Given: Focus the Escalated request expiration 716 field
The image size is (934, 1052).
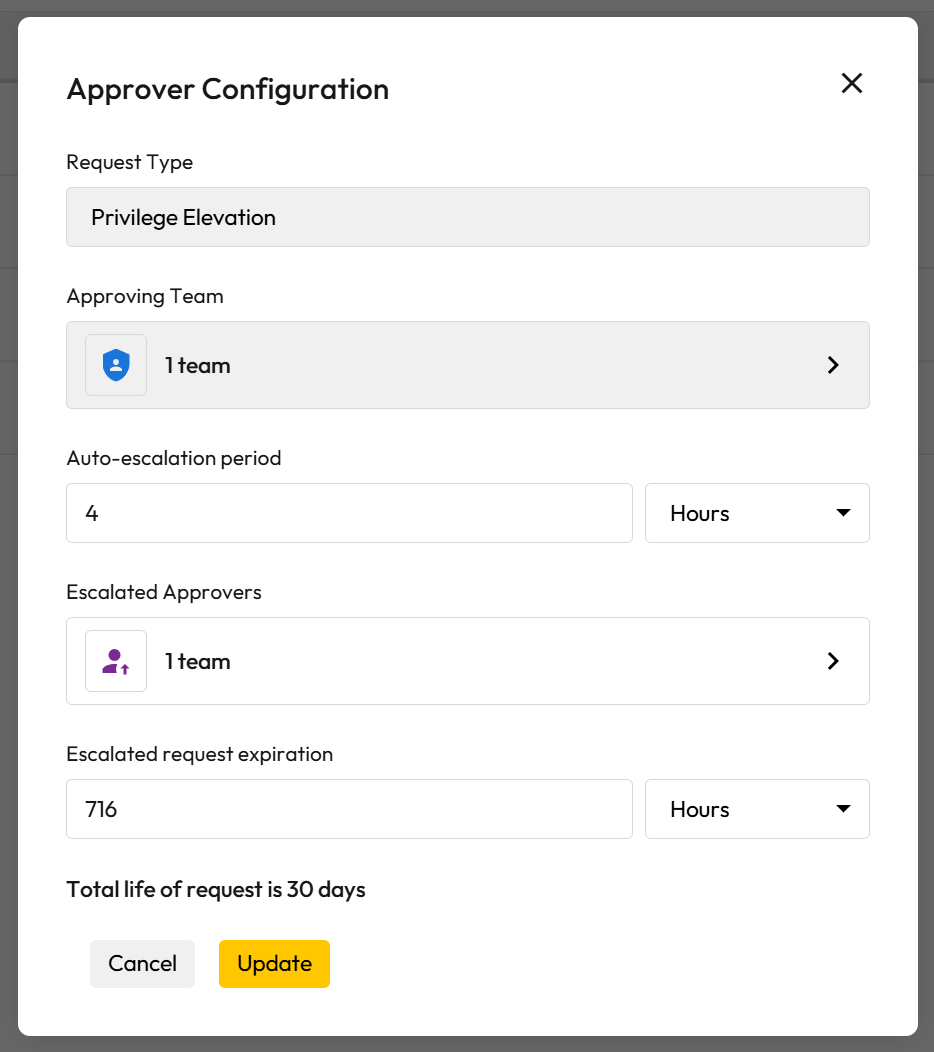Looking at the screenshot, I should pos(349,809).
